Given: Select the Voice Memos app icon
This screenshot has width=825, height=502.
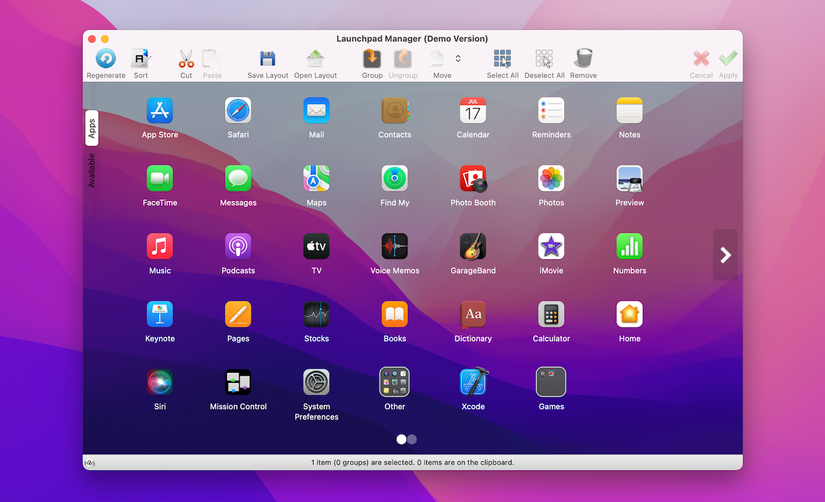Looking at the screenshot, I should (395, 246).
